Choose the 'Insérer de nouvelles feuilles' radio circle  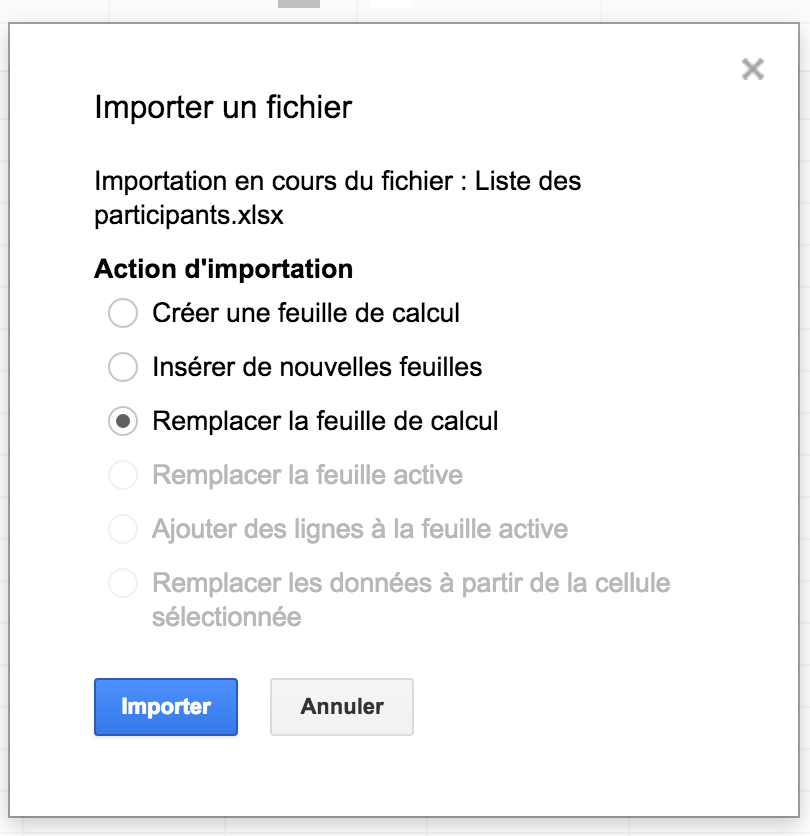[x=123, y=367]
